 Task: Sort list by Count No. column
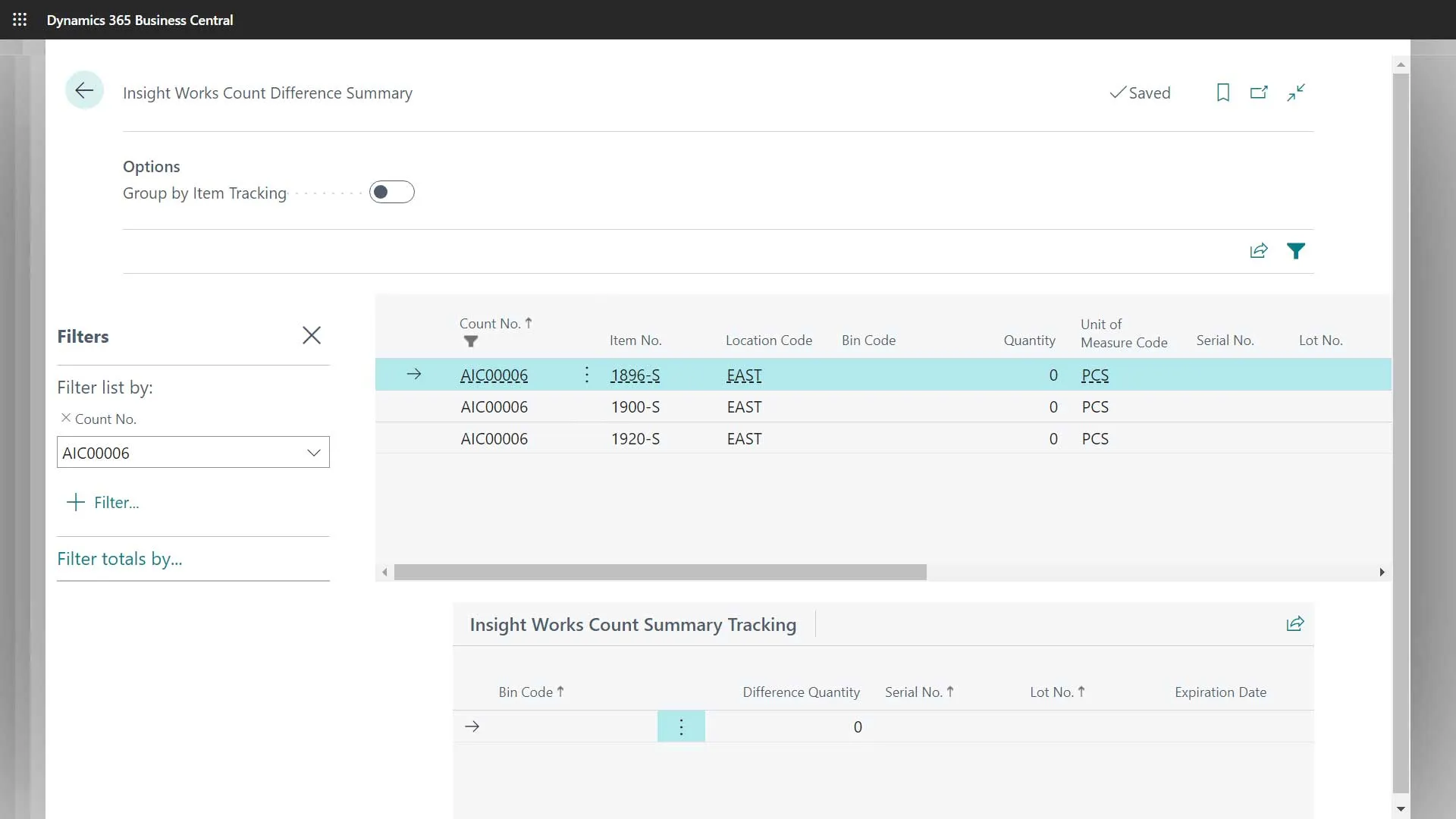tap(489, 322)
